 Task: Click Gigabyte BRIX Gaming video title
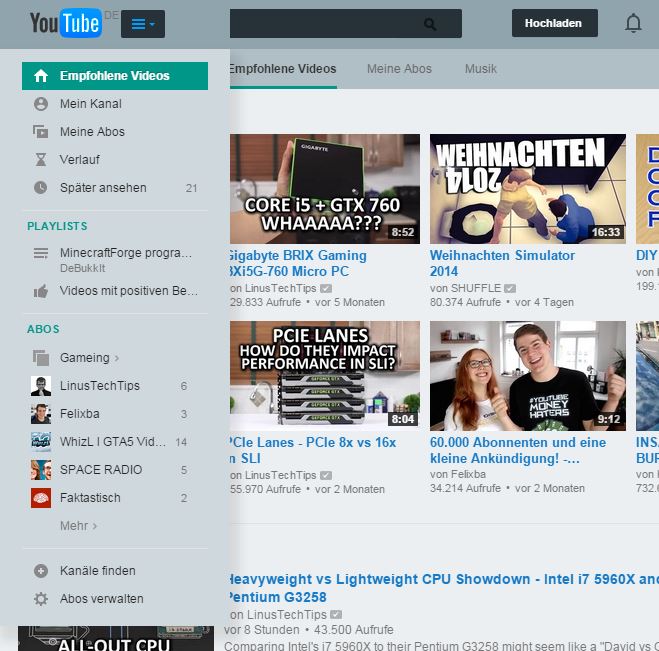pos(298,263)
